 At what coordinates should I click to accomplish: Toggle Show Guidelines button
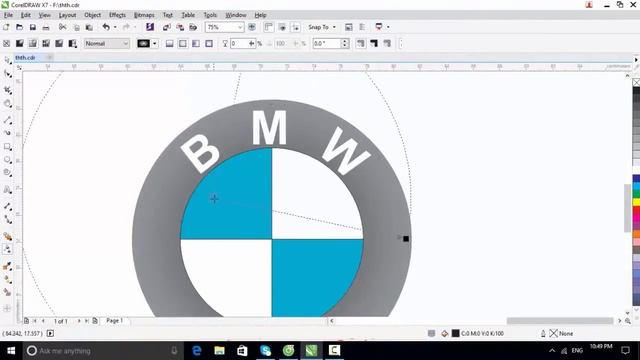pyautogui.click(x=296, y=27)
